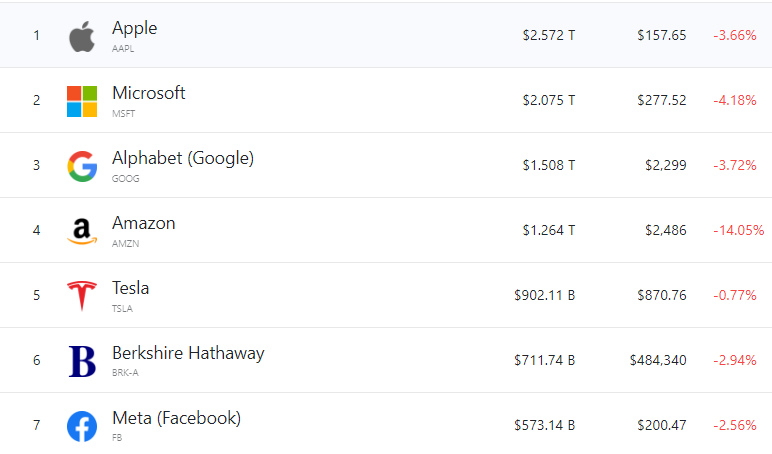Open the Apple company link
The image size is (772, 454).
tap(134, 29)
